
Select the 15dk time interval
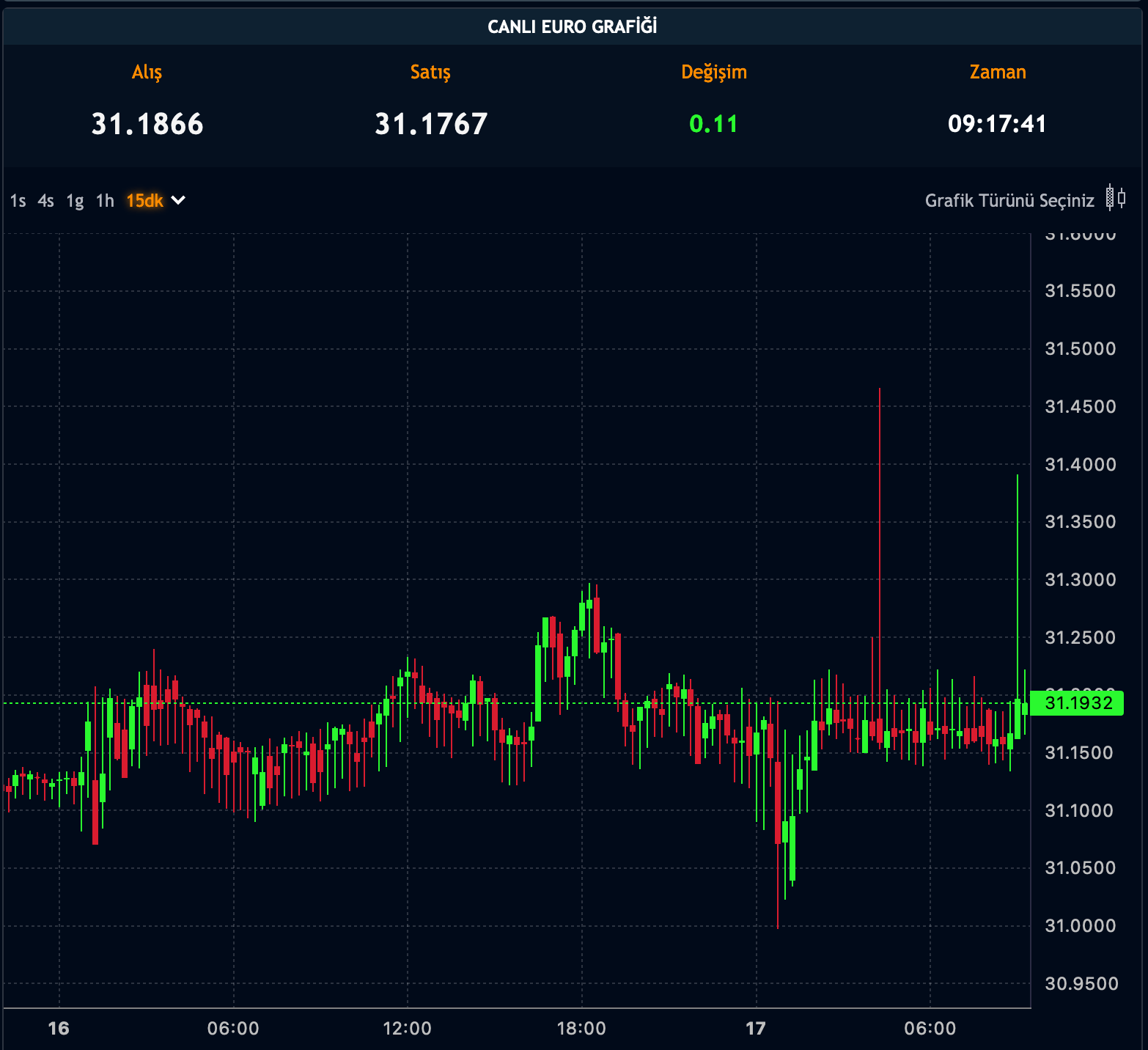pyautogui.click(x=144, y=201)
